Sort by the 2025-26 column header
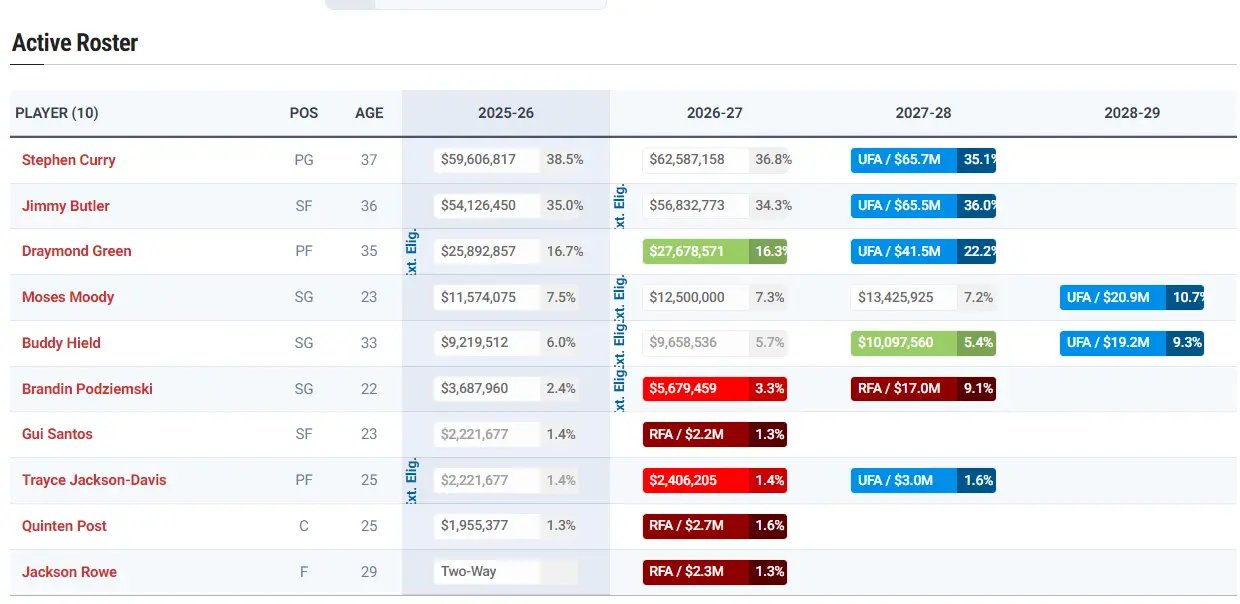This screenshot has width=1240, height=604. [506, 113]
